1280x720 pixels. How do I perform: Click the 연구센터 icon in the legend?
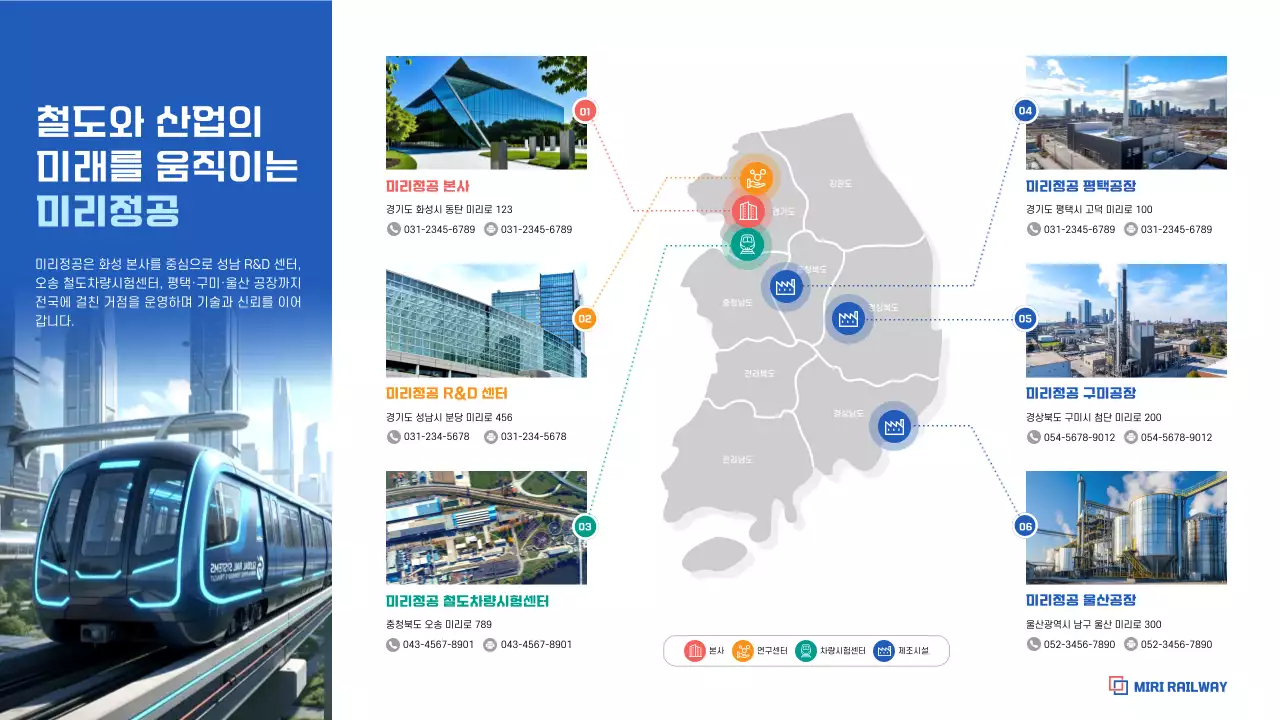click(x=743, y=651)
